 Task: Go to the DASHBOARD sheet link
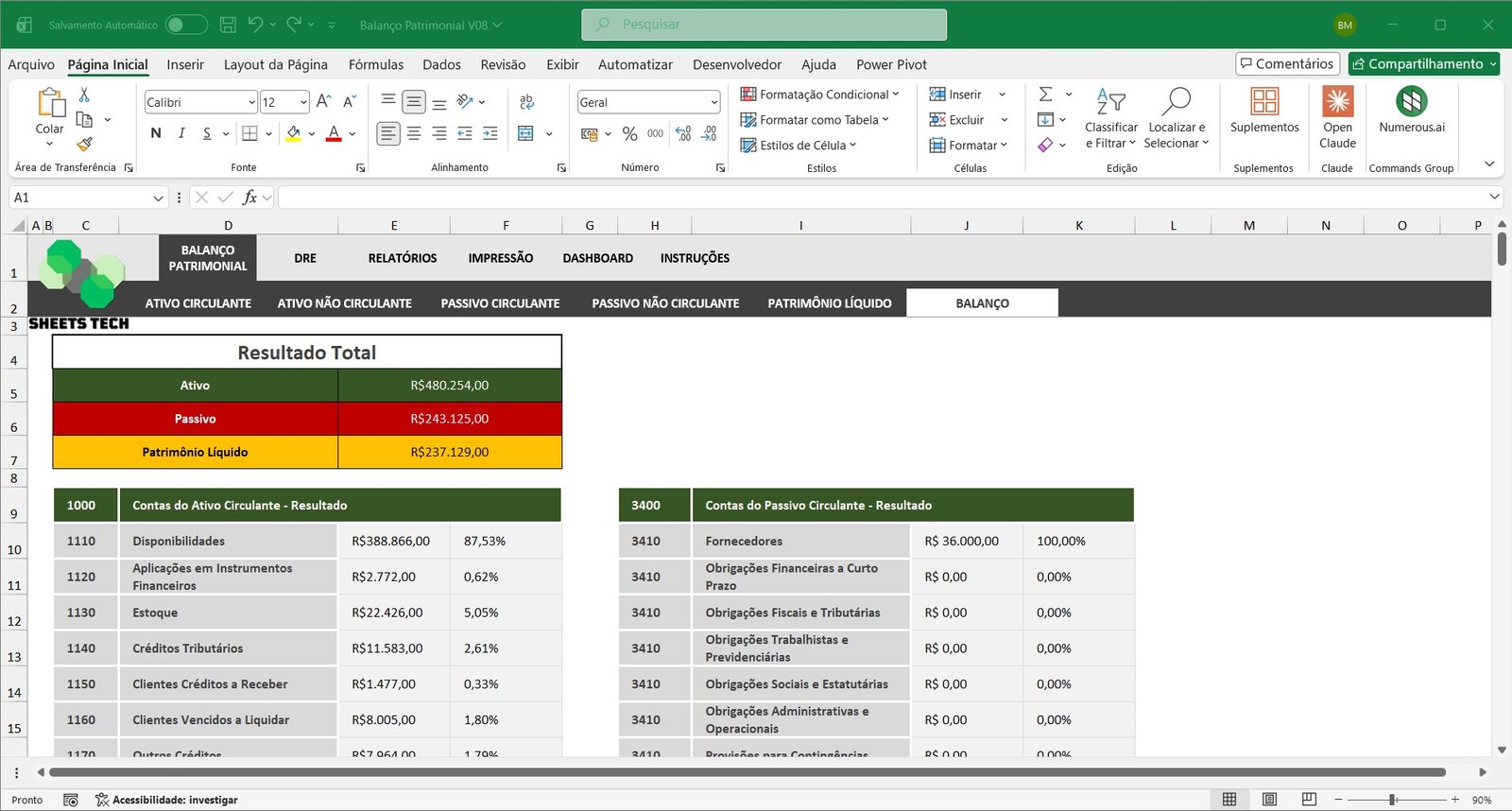tap(597, 258)
